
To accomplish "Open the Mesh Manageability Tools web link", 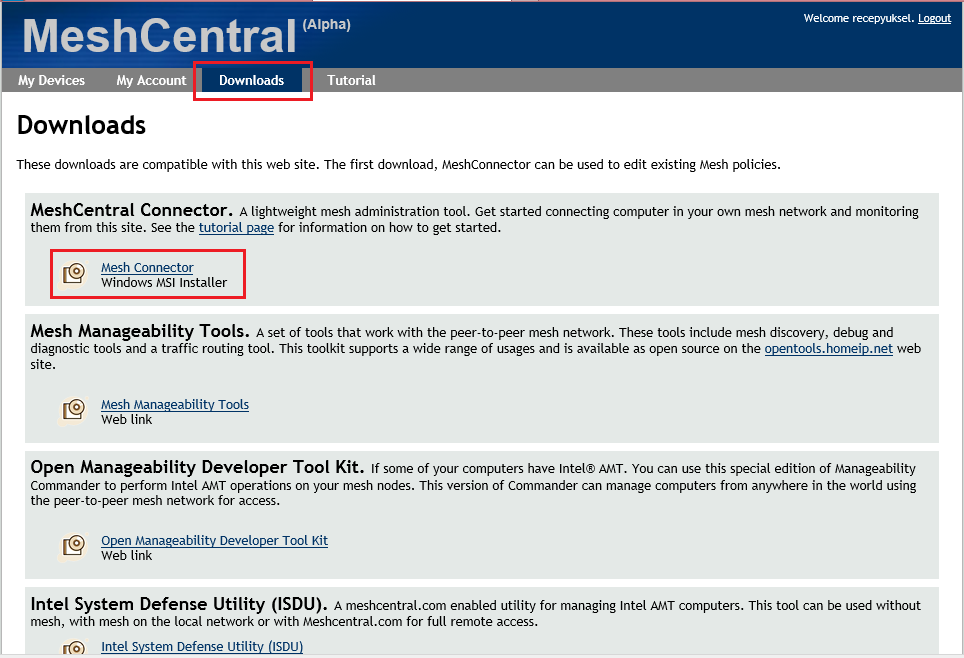I will point(175,405).
